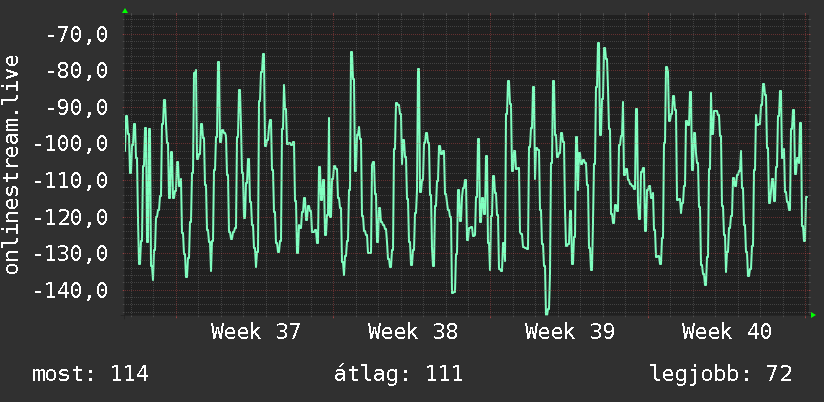Click the -110,0 y-axis value
Viewport: 824px width, 402px height.
(x=71, y=181)
